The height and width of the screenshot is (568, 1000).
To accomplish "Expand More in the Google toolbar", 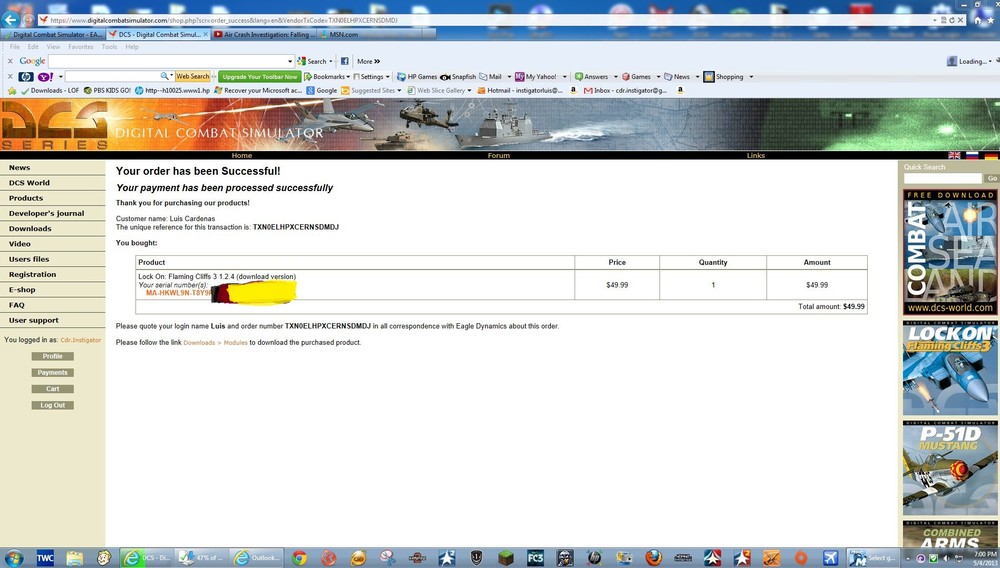I will 368,61.
